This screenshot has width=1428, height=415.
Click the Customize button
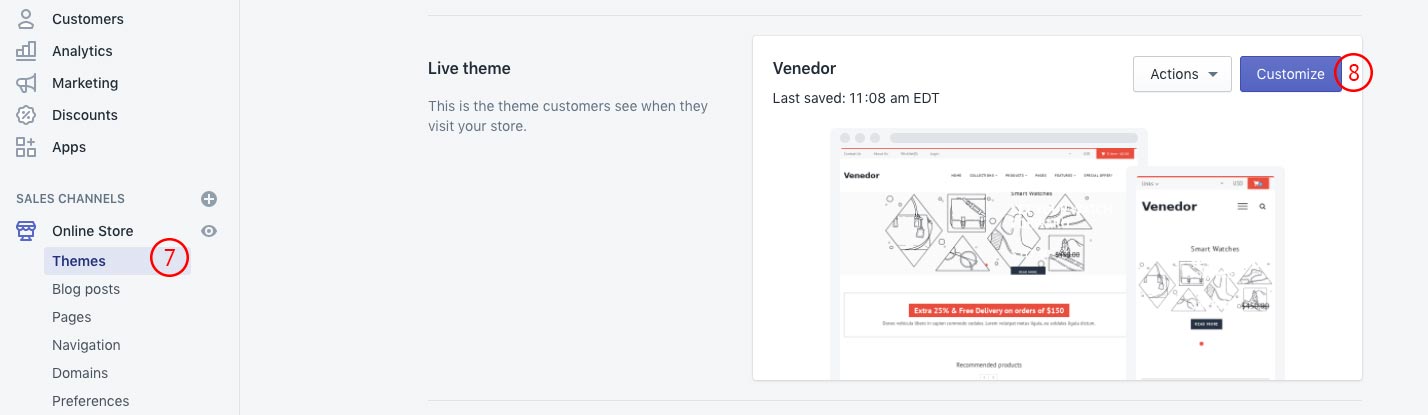[1290, 74]
